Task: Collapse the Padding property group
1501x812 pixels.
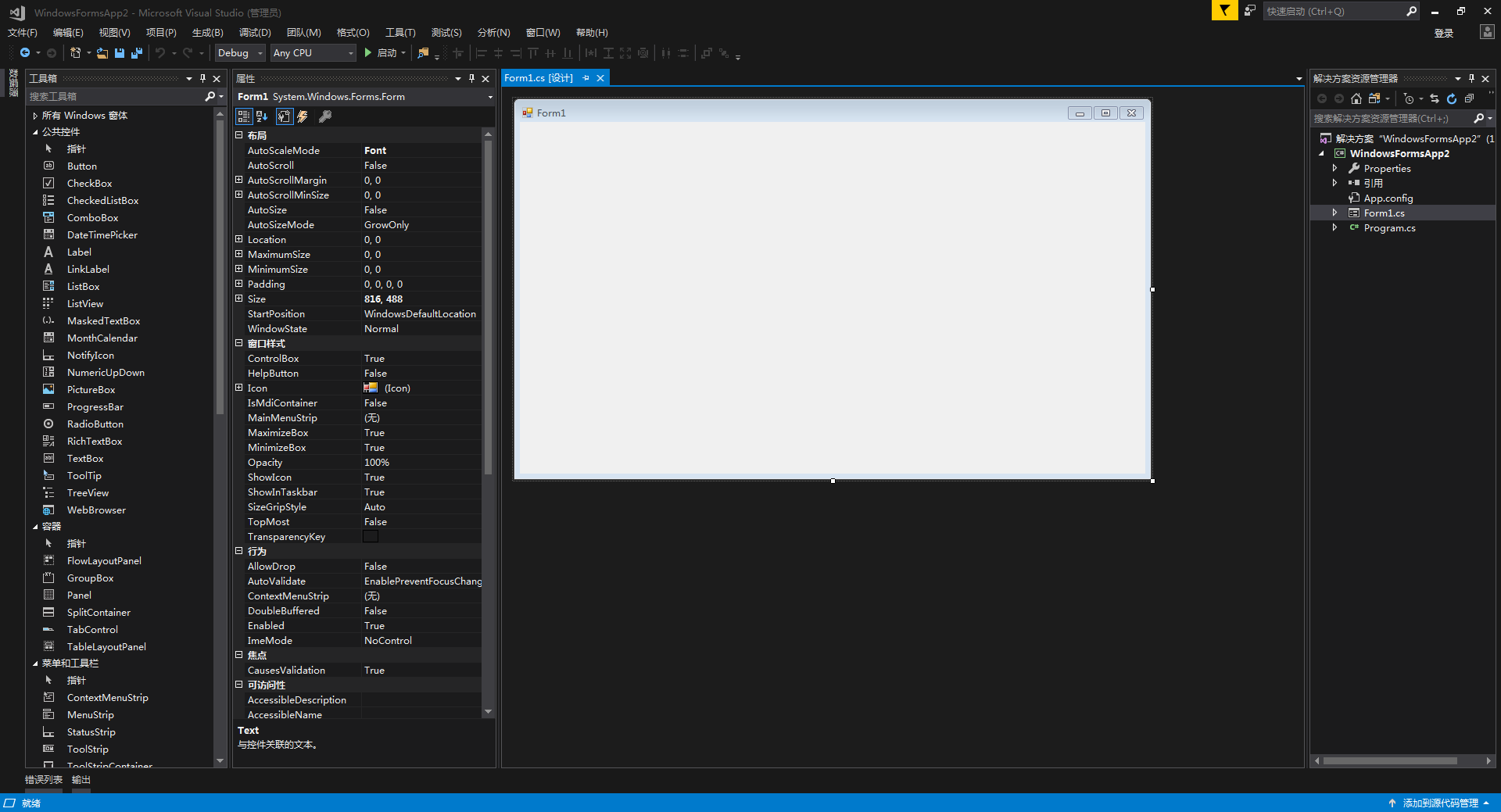Action: click(x=239, y=284)
